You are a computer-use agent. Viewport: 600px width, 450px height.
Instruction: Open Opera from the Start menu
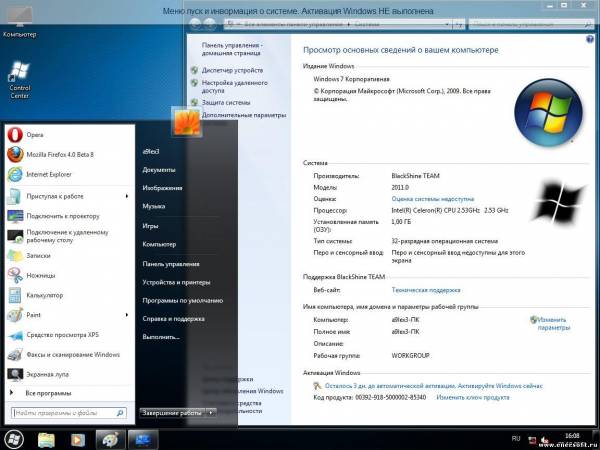[x=69, y=135]
